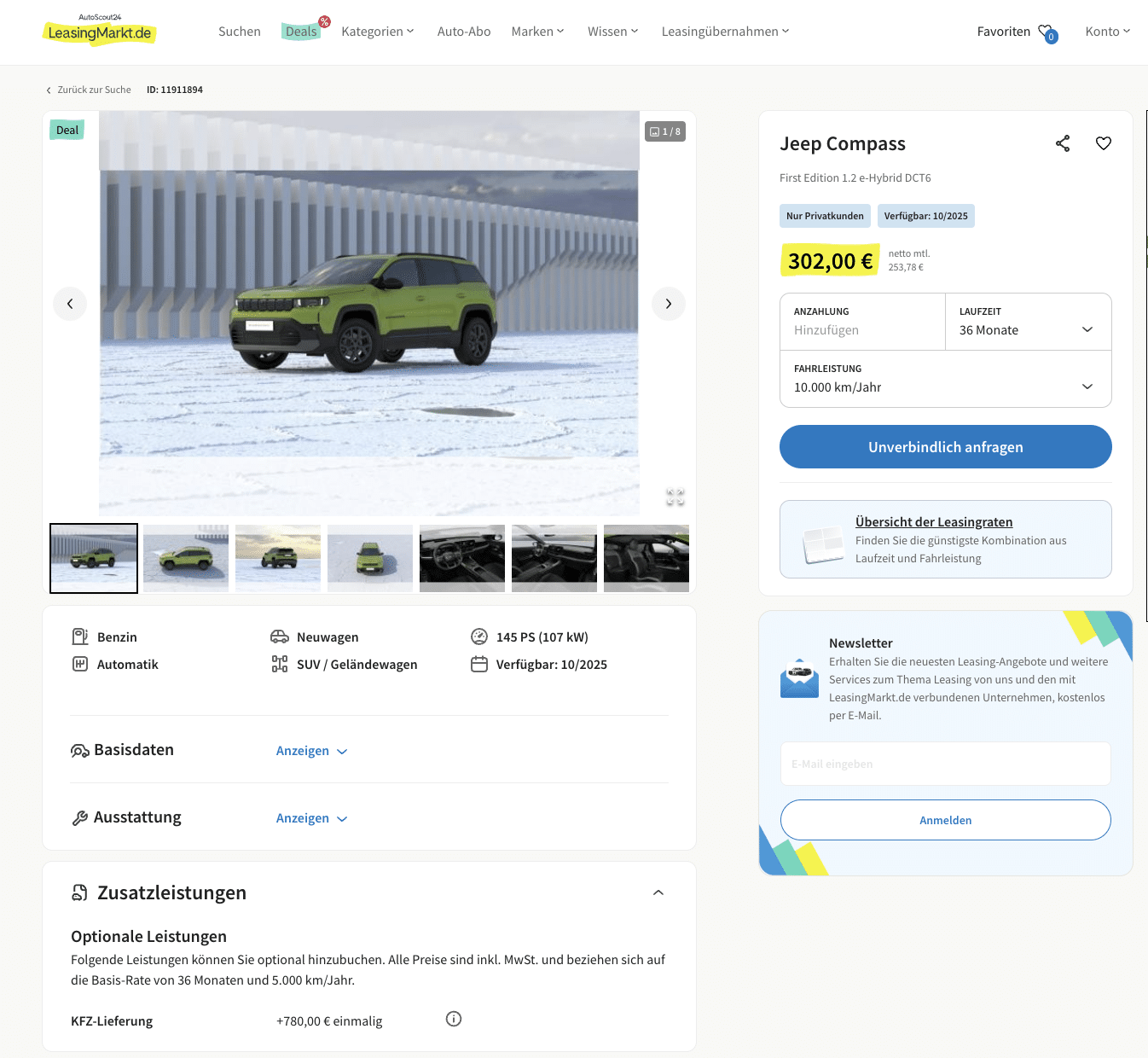This screenshot has height=1058, width=1148.
Task: Click the ID: 11911894 text
Action: coord(175,90)
